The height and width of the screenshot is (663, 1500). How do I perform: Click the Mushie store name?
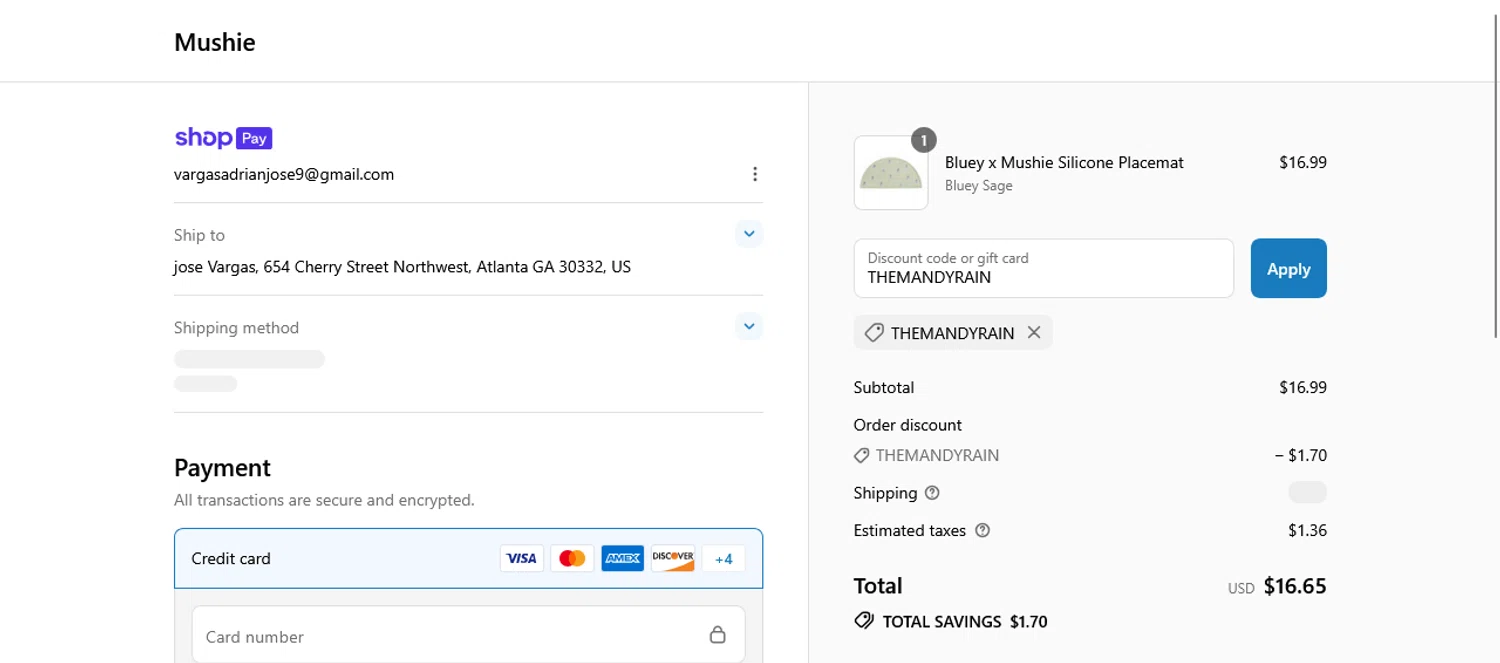215,42
